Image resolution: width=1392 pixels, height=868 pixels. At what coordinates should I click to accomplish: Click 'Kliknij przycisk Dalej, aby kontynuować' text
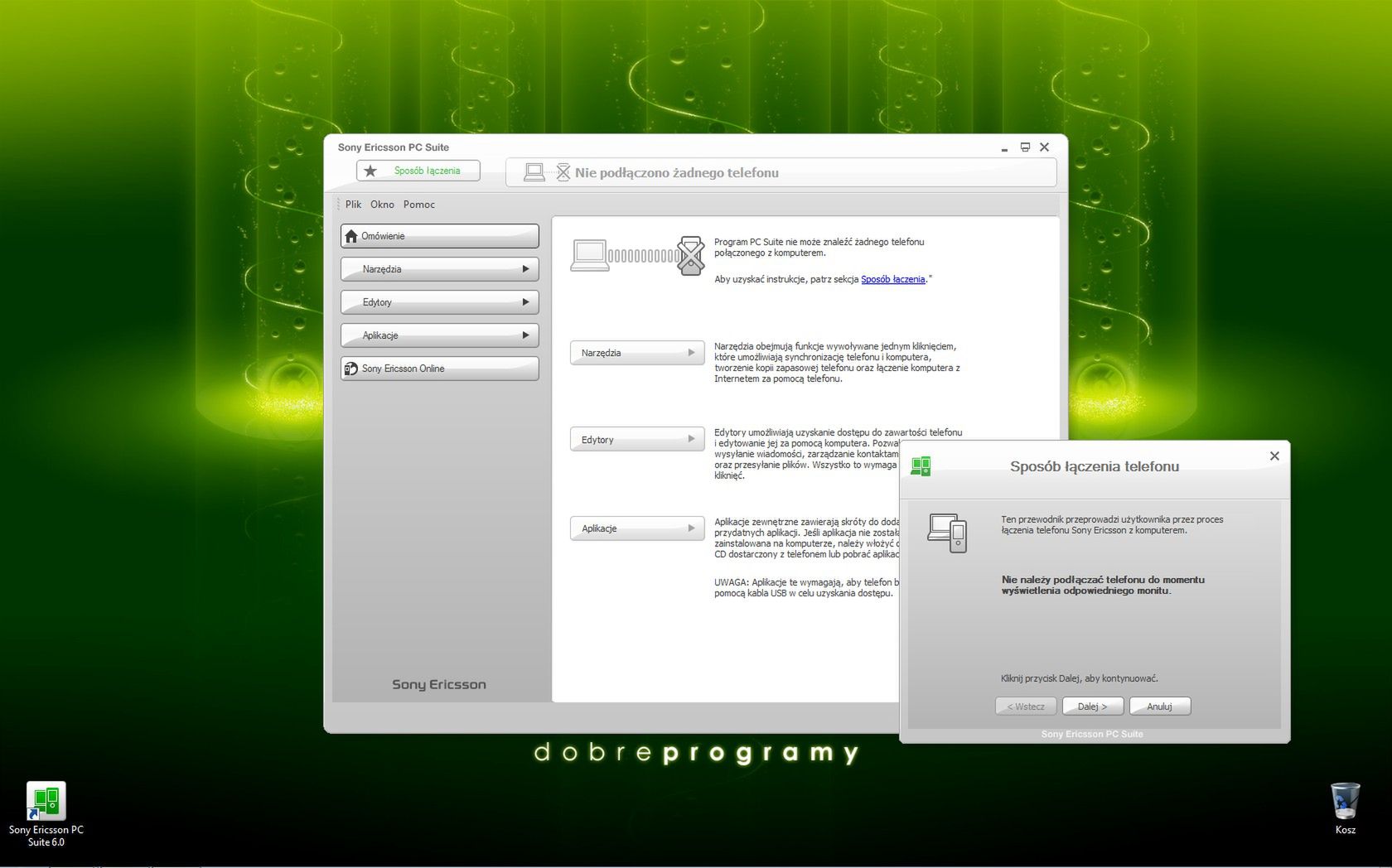coord(1080,678)
